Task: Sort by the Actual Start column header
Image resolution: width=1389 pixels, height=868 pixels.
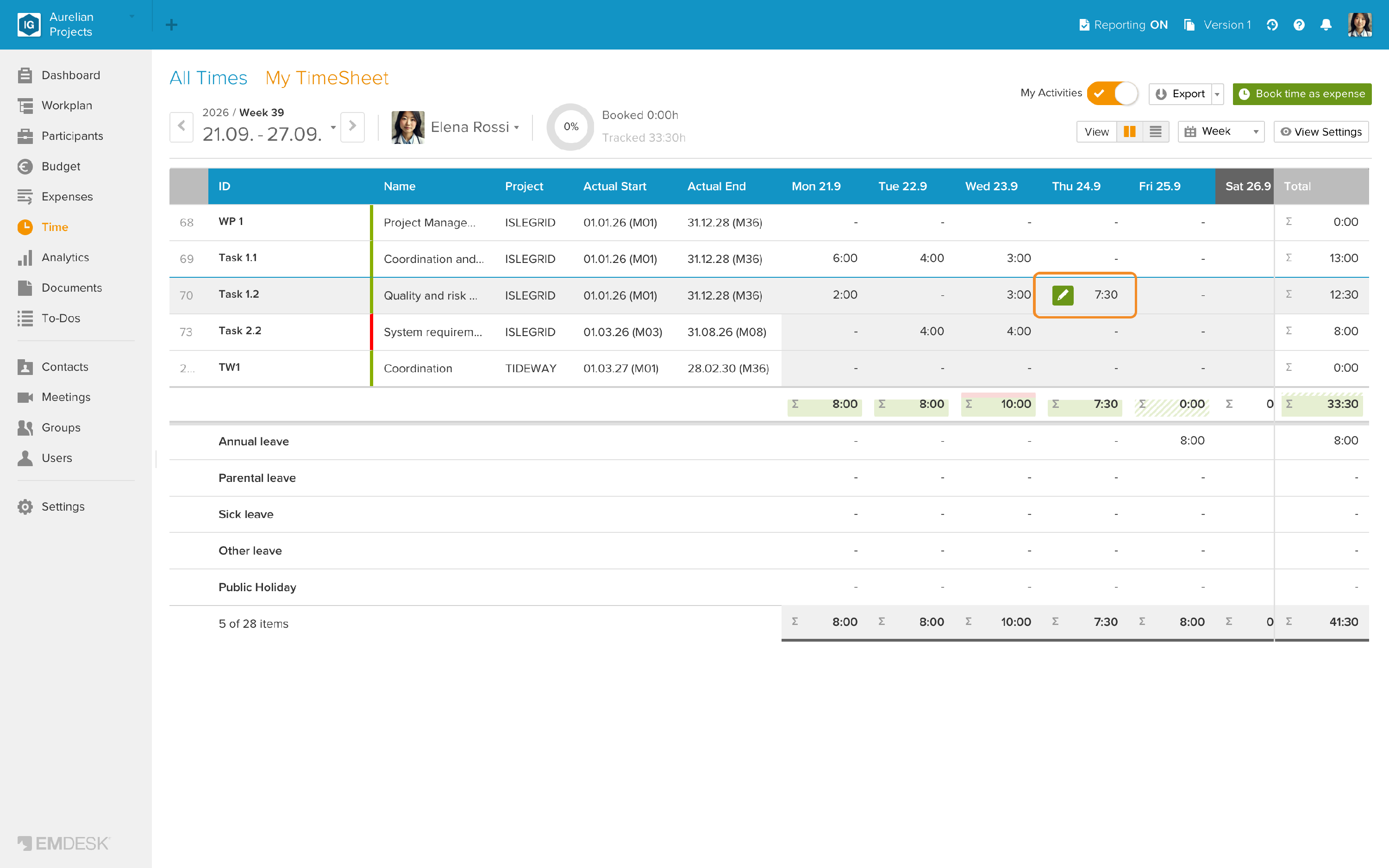Action: point(614,187)
